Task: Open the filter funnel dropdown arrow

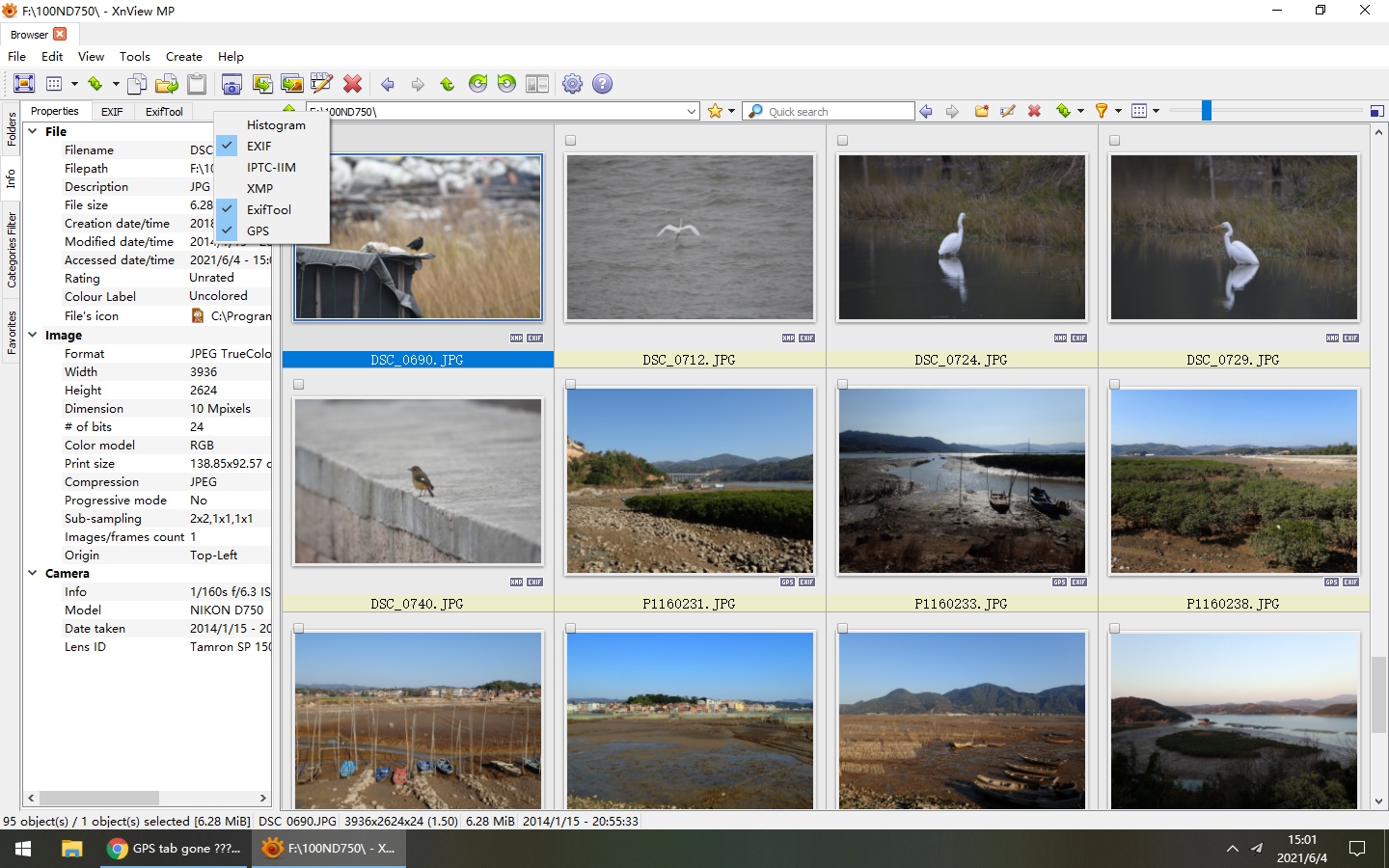Action: 1118,112
